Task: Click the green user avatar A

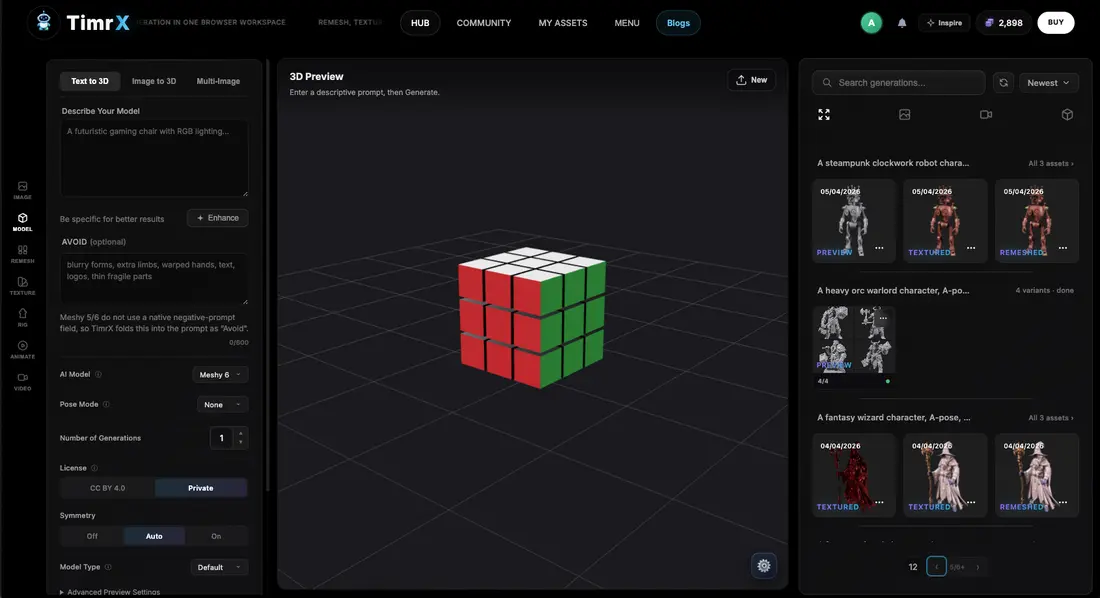Action: pos(871,22)
